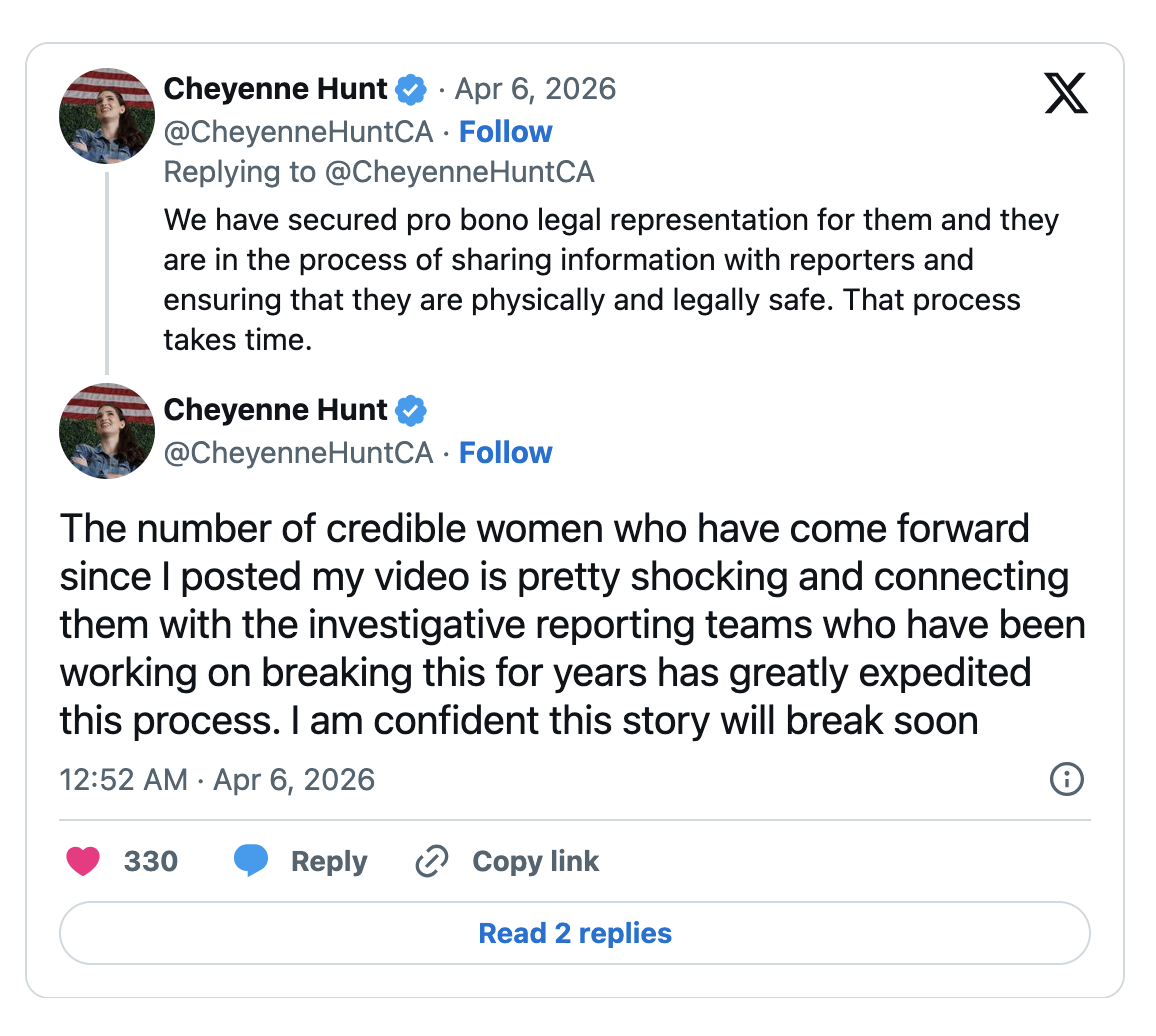Click the chain link icon
1156x1036 pixels.
point(431,861)
